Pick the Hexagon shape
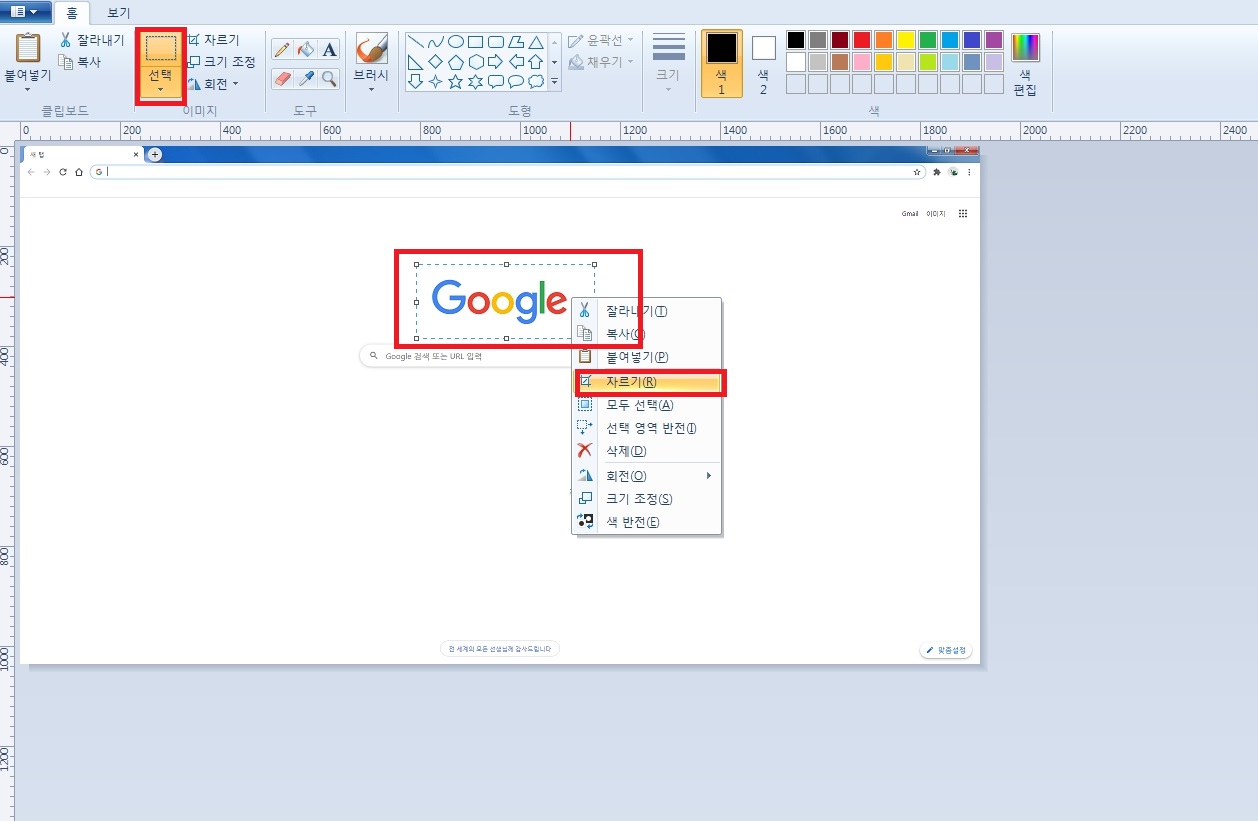The image size is (1258, 821). point(476,62)
